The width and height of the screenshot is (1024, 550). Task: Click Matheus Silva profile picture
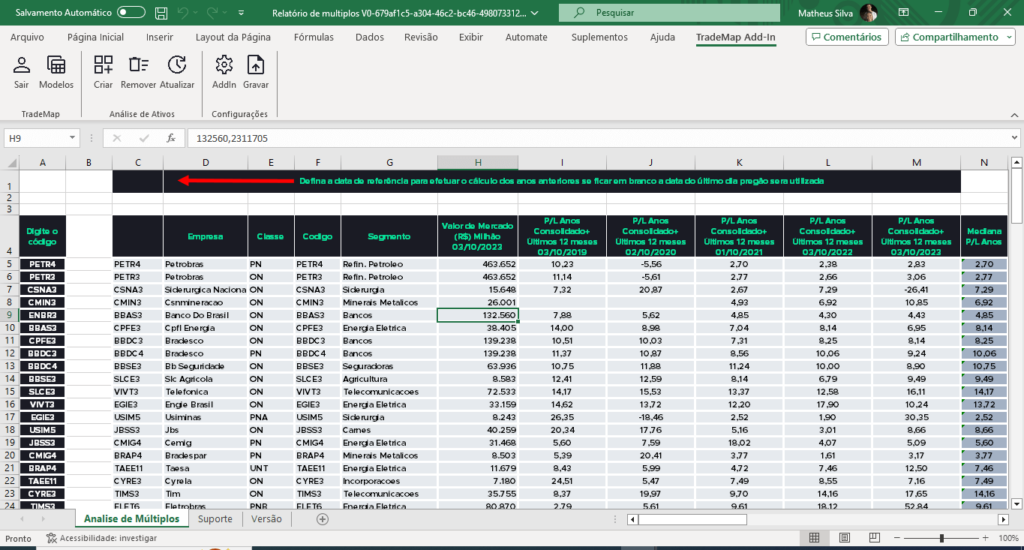tap(869, 12)
